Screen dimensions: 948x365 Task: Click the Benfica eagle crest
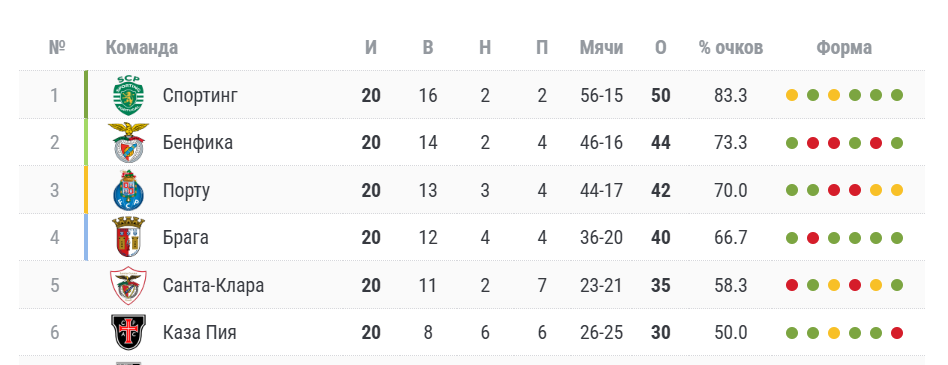[x=128, y=143]
